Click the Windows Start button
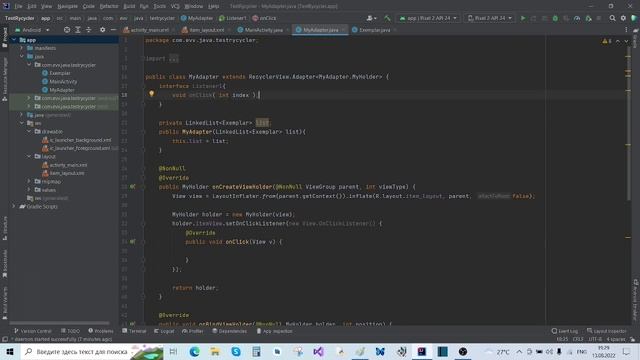The width and height of the screenshot is (640, 360). click(10, 351)
